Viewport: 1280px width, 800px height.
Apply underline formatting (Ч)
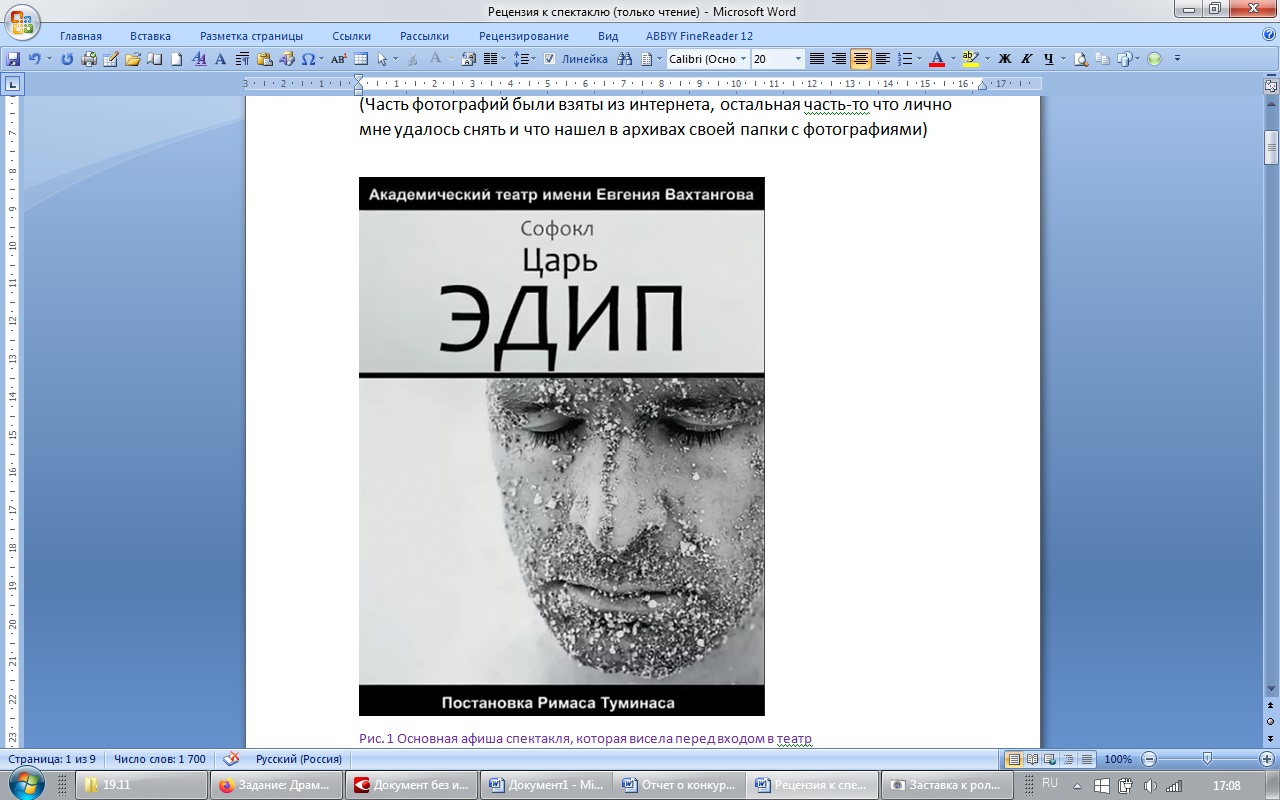coord(1049,59)
